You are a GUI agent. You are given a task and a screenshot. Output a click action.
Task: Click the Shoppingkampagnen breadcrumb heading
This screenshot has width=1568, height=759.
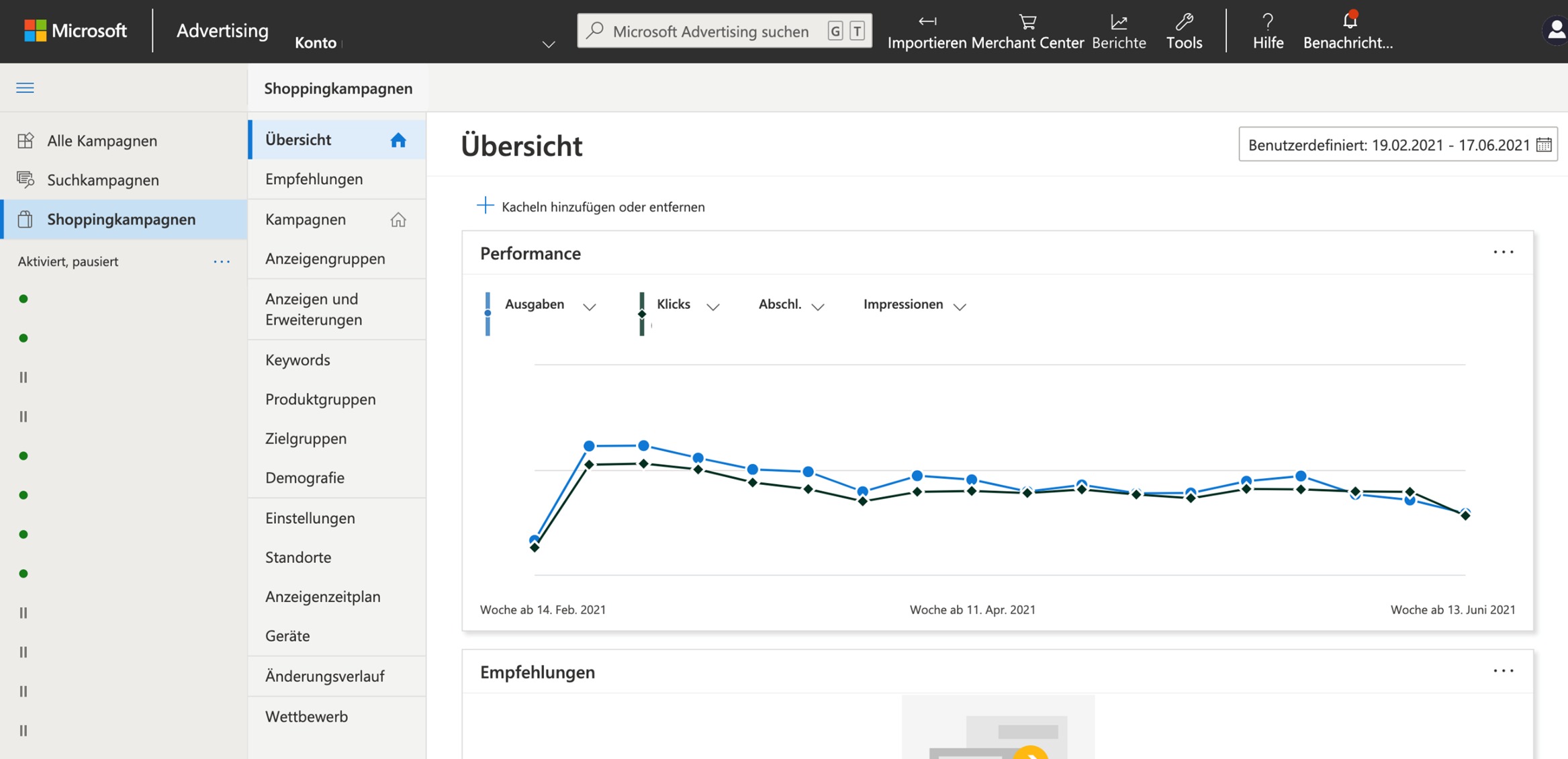tap(338, 88)
